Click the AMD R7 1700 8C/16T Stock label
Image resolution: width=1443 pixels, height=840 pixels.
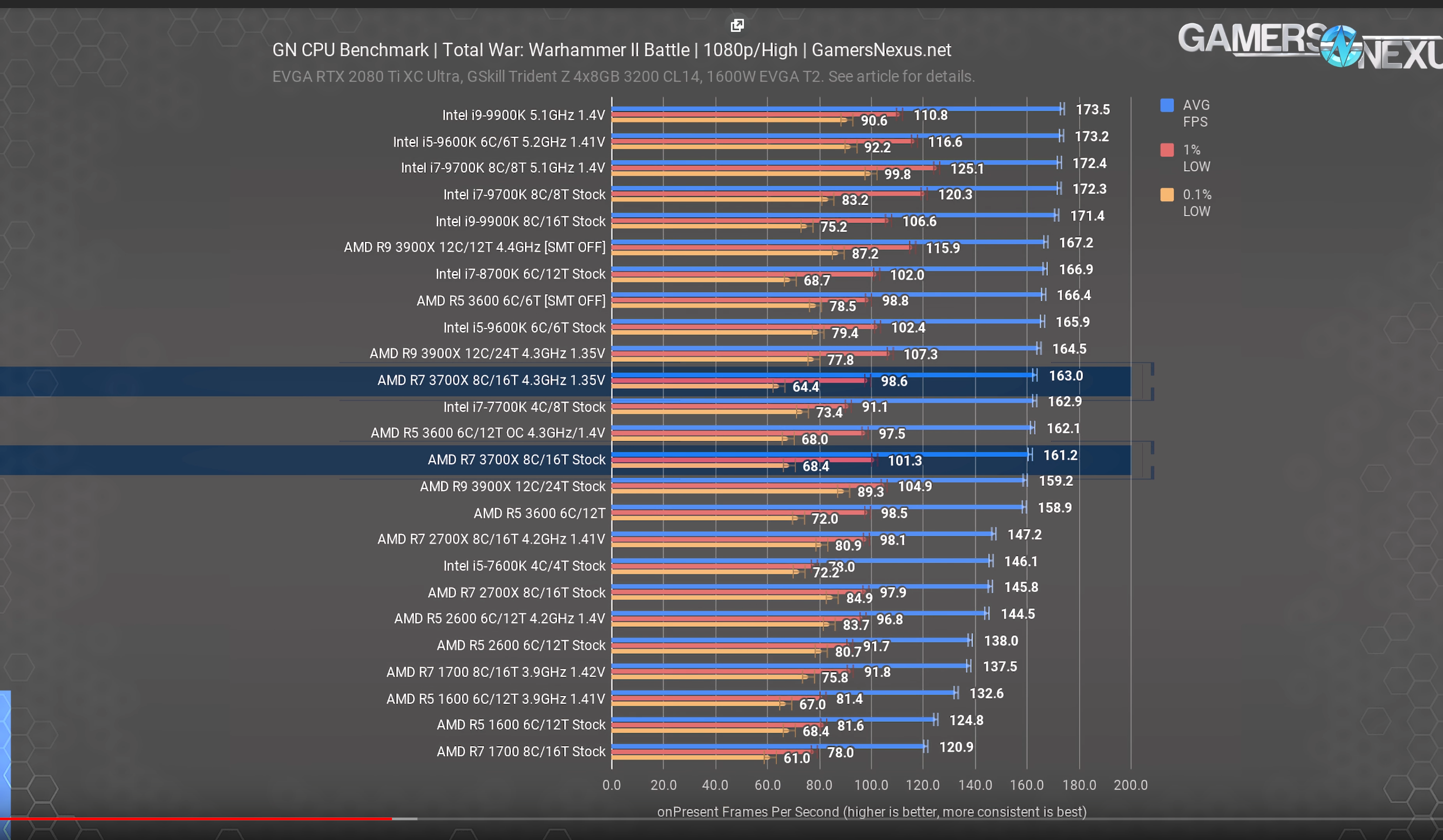point(520,751)
